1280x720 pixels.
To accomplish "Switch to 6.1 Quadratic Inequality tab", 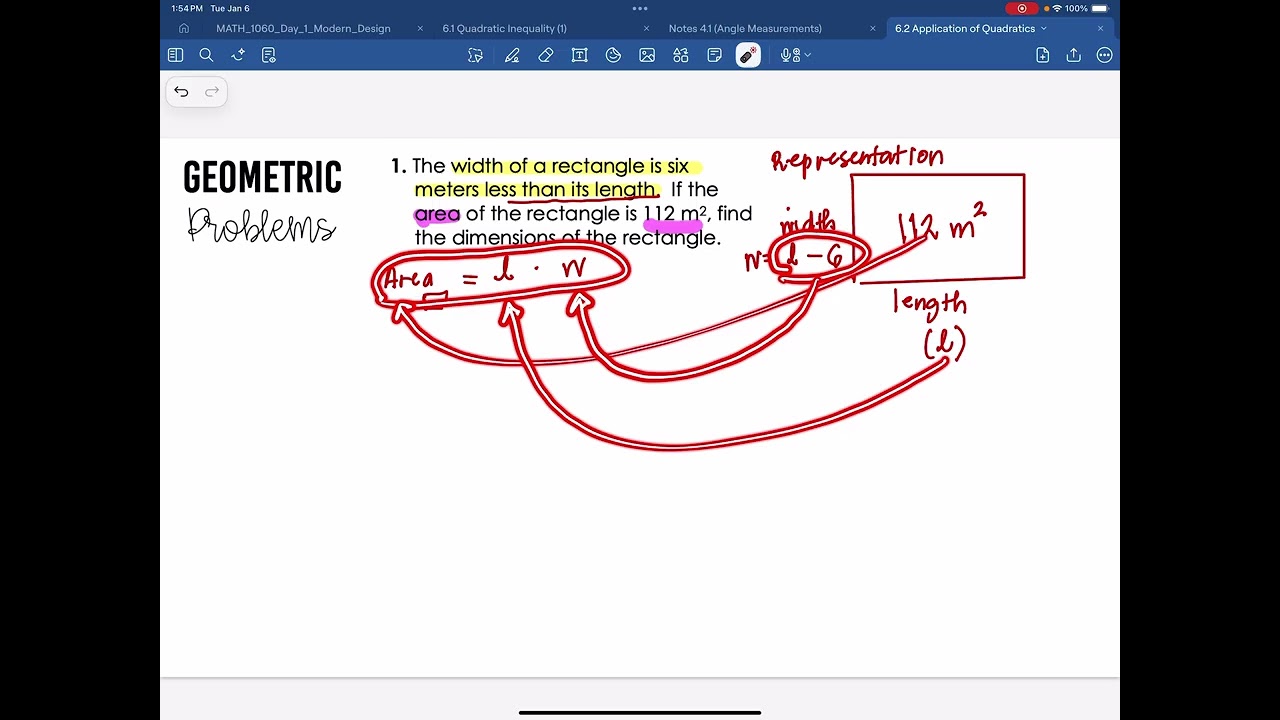I will click(505, 29).
